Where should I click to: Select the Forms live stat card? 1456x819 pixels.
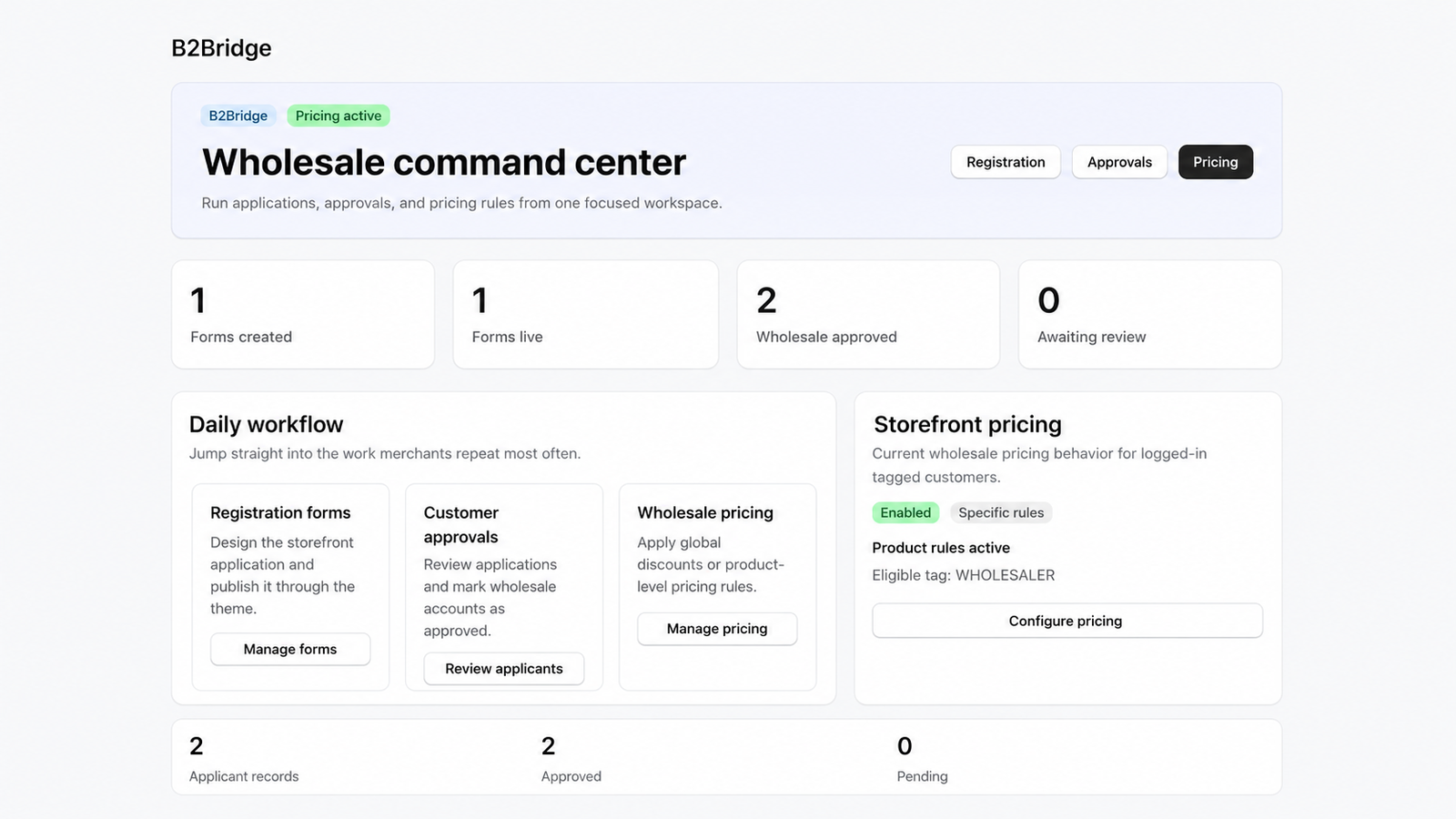585,315
